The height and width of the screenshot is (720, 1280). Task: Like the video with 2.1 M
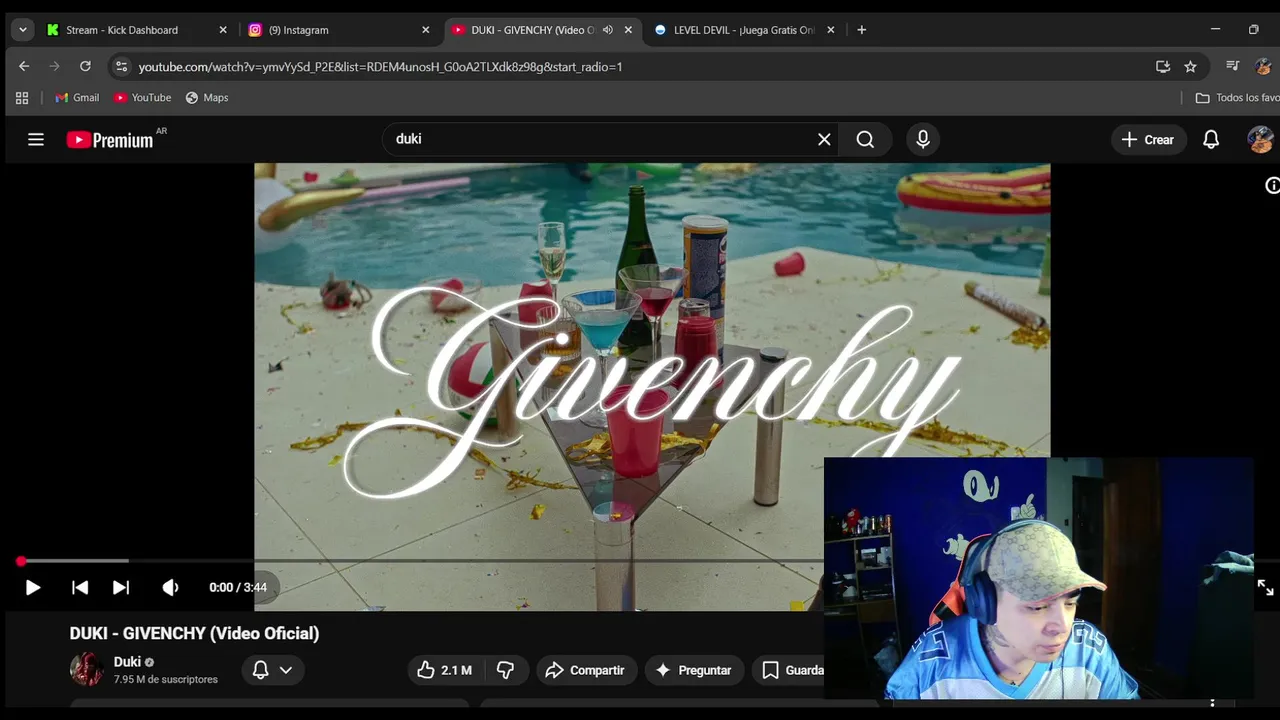445,670
